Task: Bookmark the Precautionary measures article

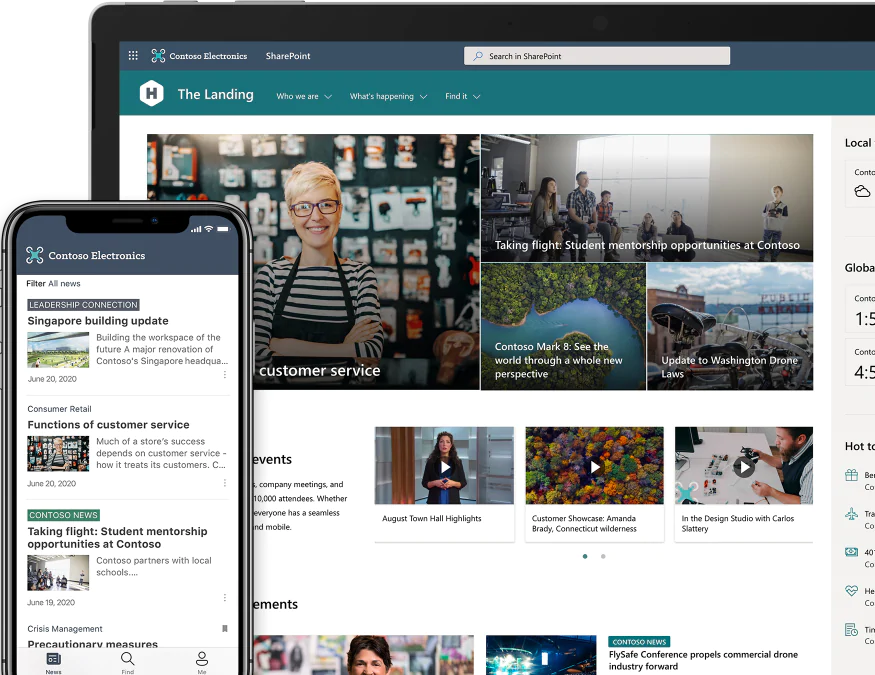Action: tap(224, 629)
